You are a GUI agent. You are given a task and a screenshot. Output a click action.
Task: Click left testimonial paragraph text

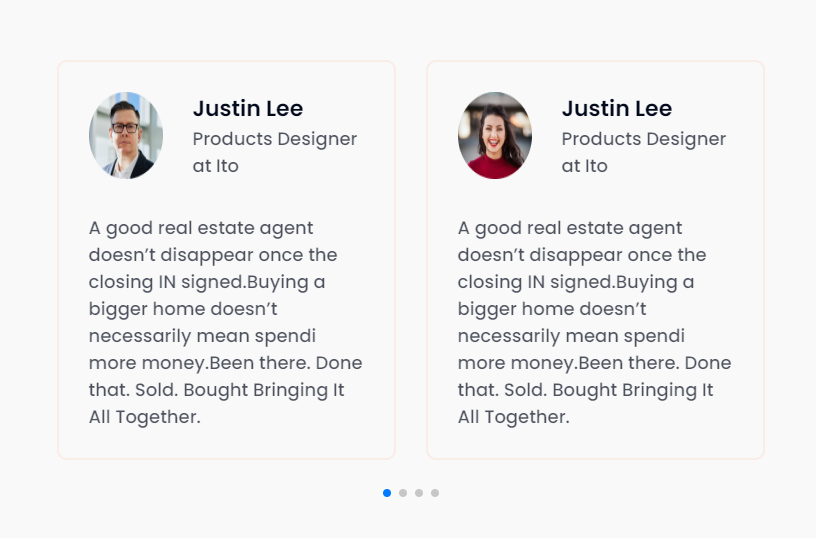click(x=225, y=322)
